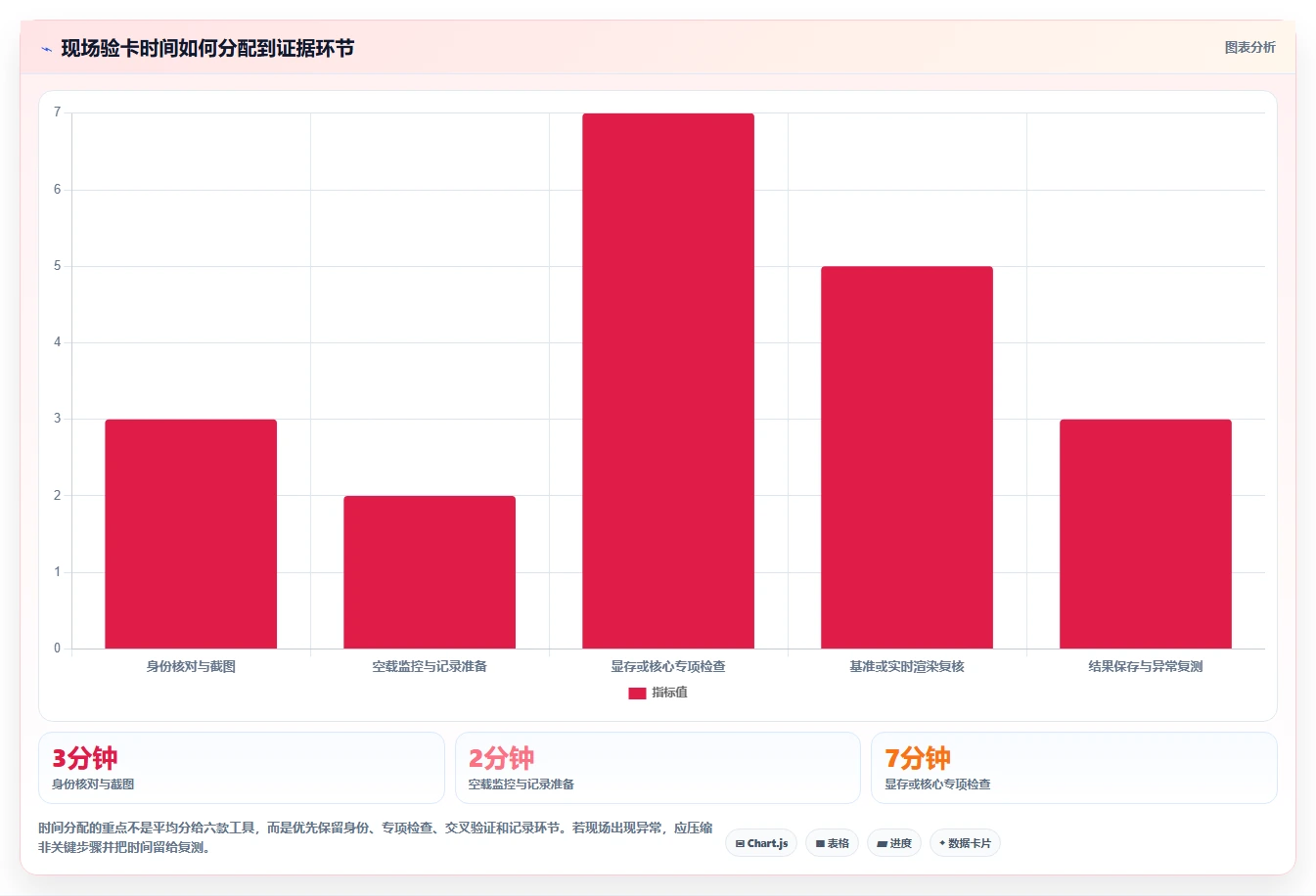Viewport: 1316px width, 896px height.
Task: Click the y-axis value 5
Action: (x=57, y=266)
